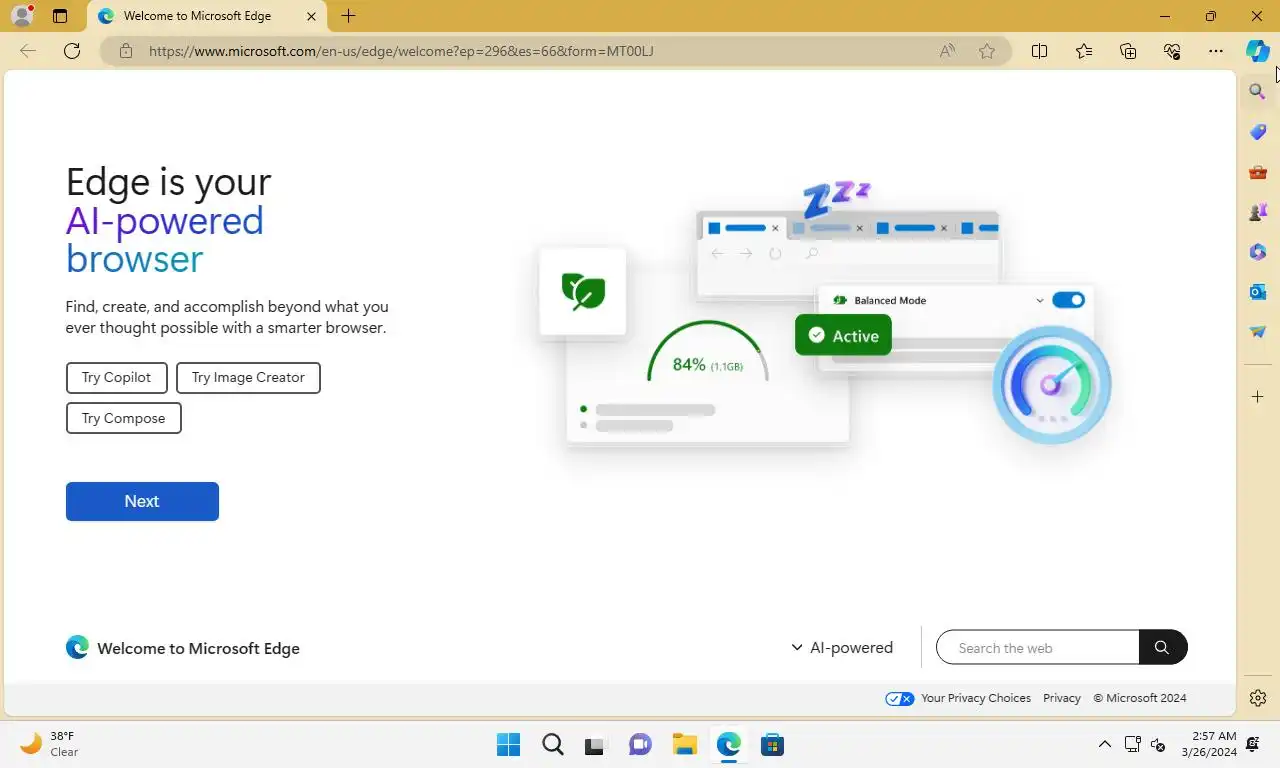The width and height of the screenshot is (1280, 768).
Task: Open sidebar Shopping tag icon
Action: pyautogui.click(x=1258, y=132)
